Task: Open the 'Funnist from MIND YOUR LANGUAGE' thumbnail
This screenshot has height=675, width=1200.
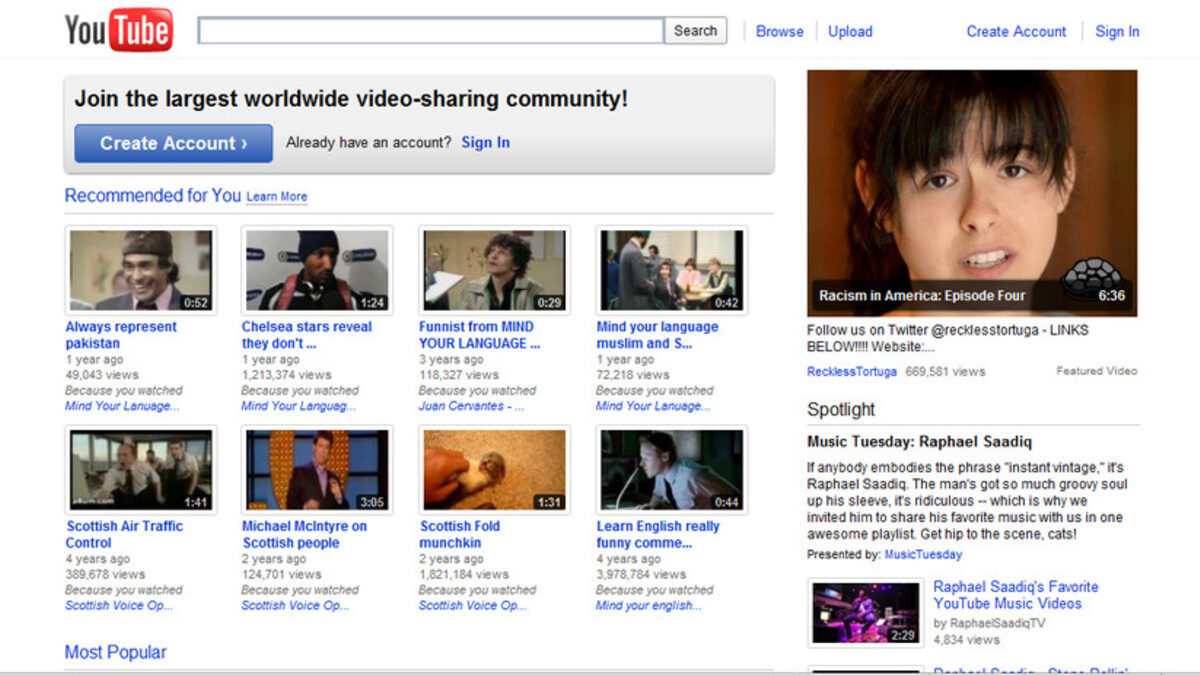Action: pyautogui.click(x=494, y=271)
